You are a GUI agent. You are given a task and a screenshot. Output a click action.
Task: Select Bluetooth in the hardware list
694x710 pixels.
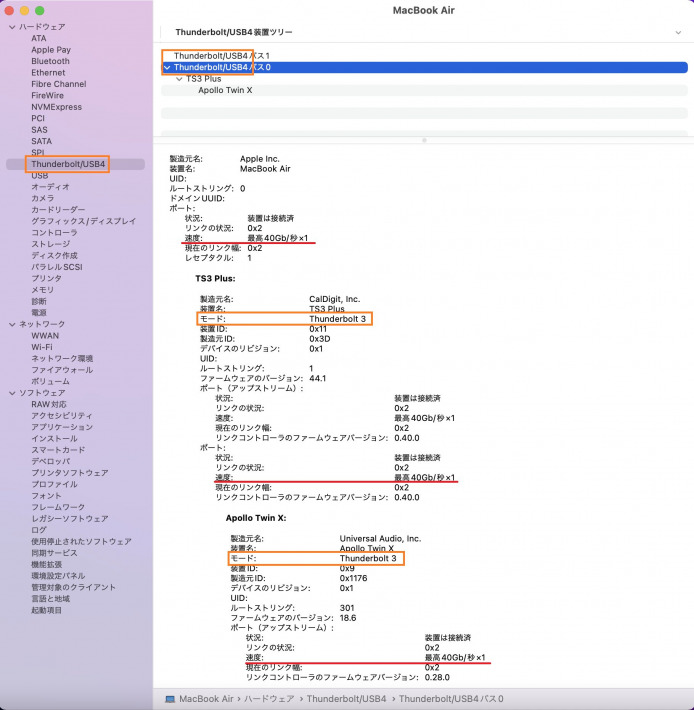tap(50, 61)
